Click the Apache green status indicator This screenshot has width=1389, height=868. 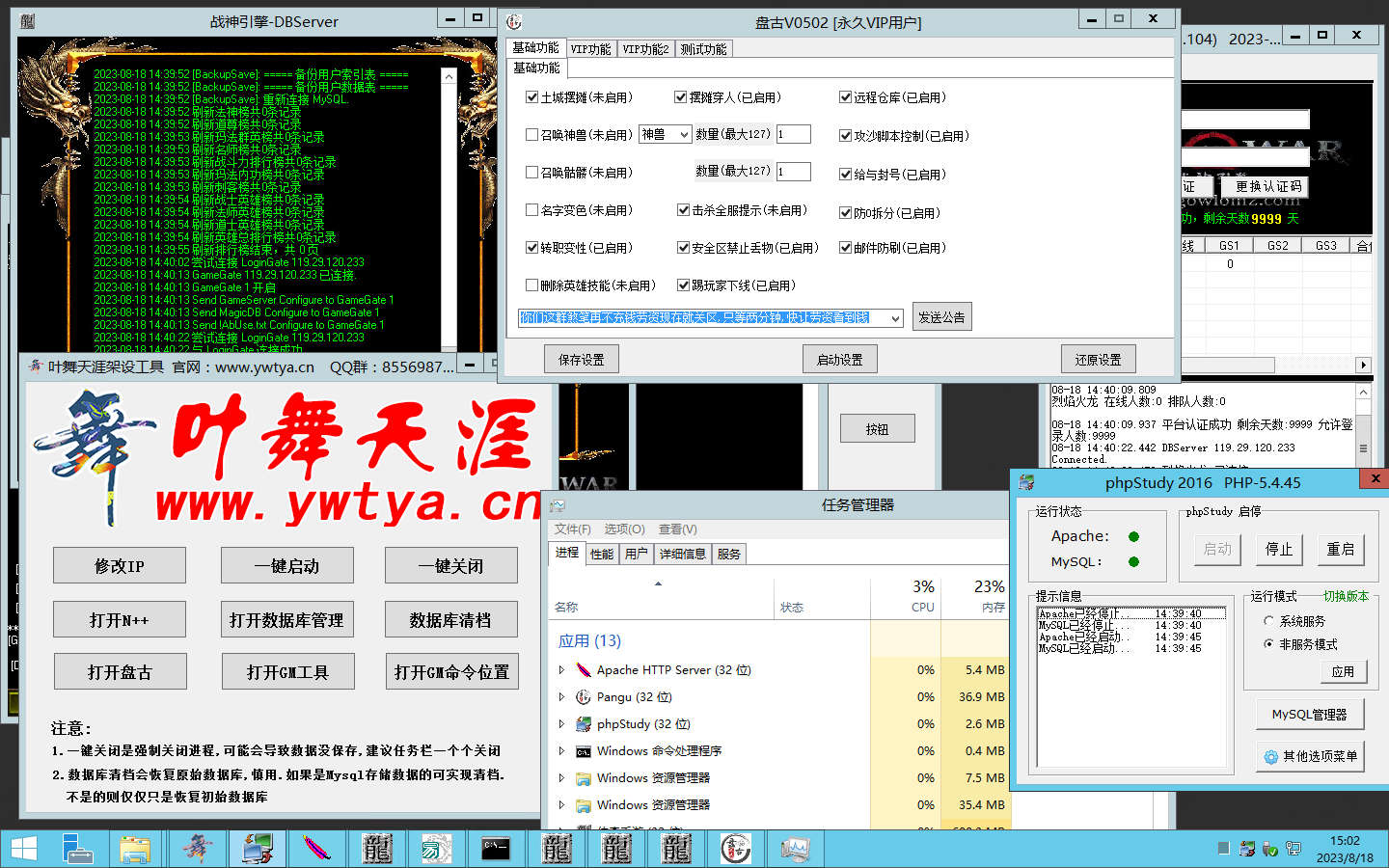(x=1133, y=536)
